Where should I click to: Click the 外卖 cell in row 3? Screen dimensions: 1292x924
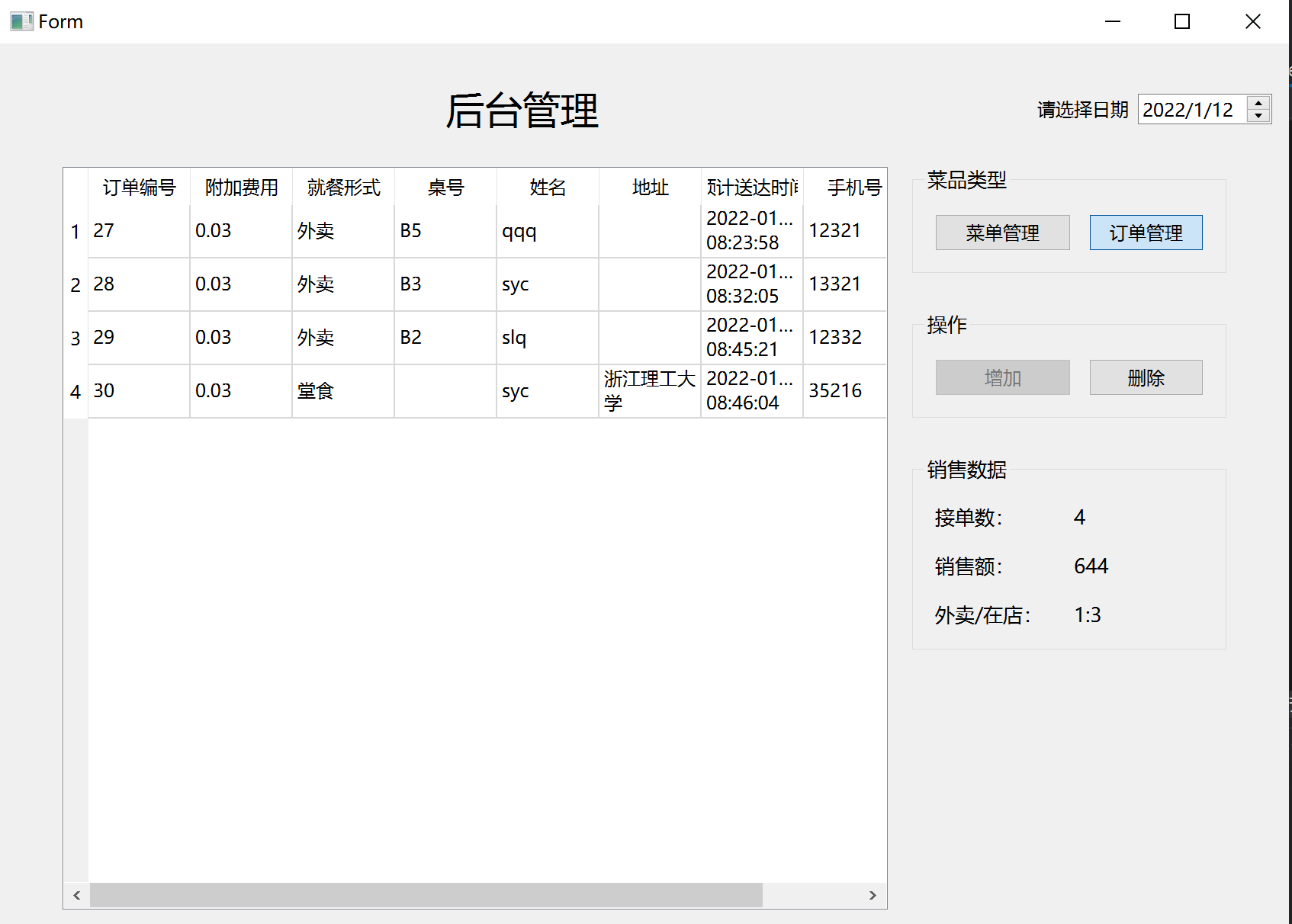(x=343, y=338)
